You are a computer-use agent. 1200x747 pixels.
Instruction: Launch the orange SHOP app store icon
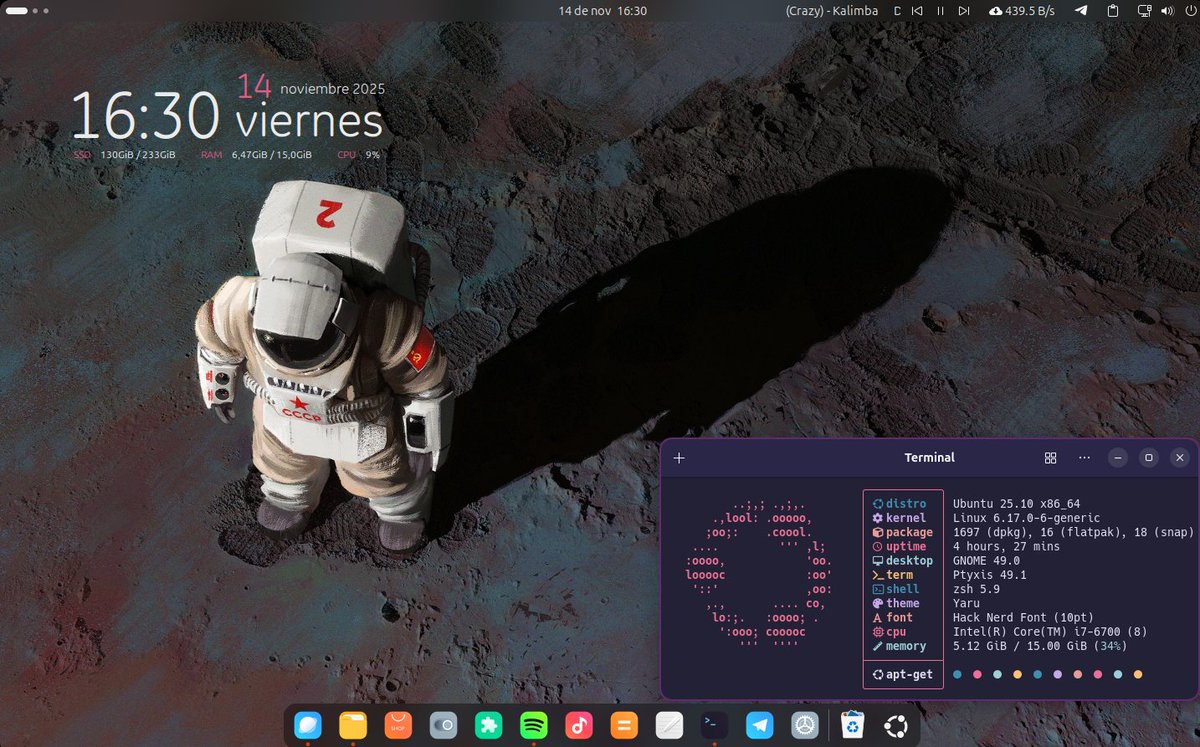click(398, 725)
